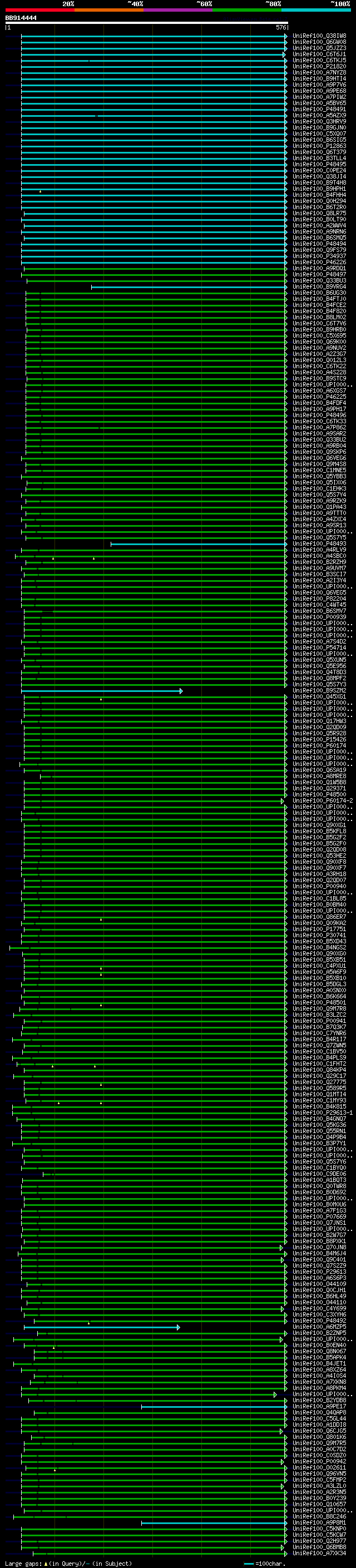Open hit UniRef100_P12863
The image size is (356, 1568).
(319, 146)
